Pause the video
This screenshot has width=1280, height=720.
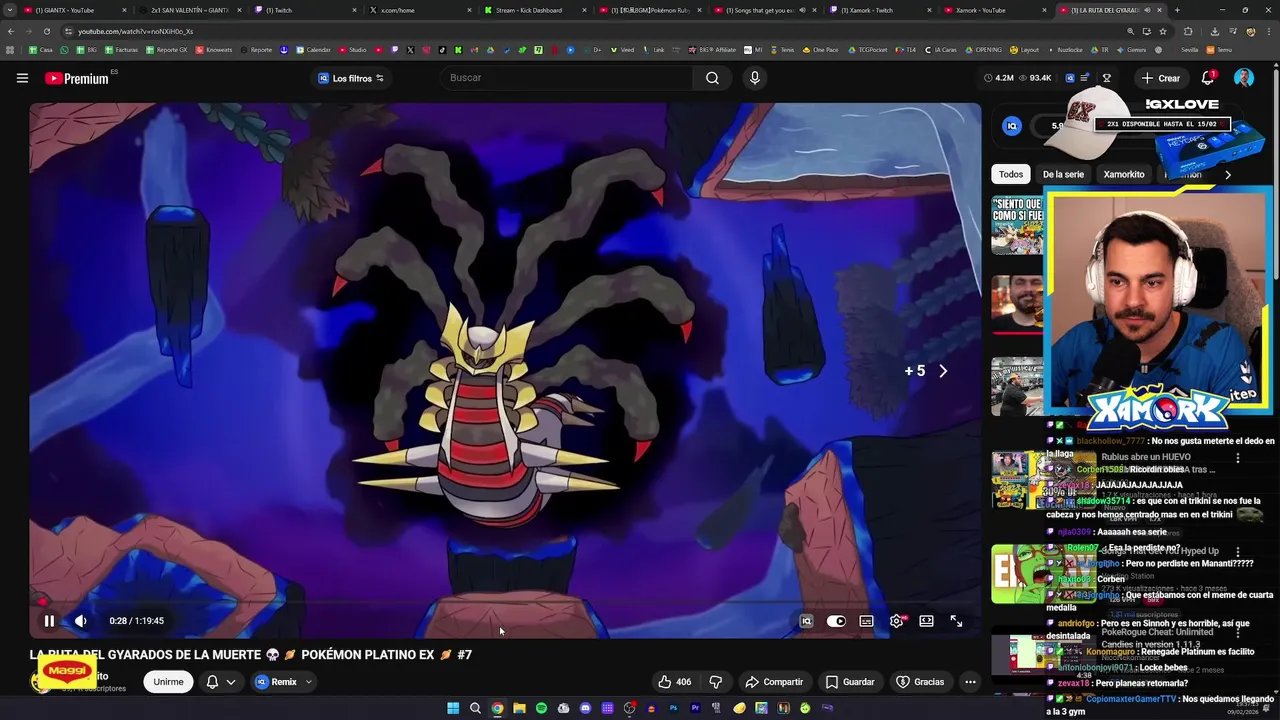coord(49,621)
